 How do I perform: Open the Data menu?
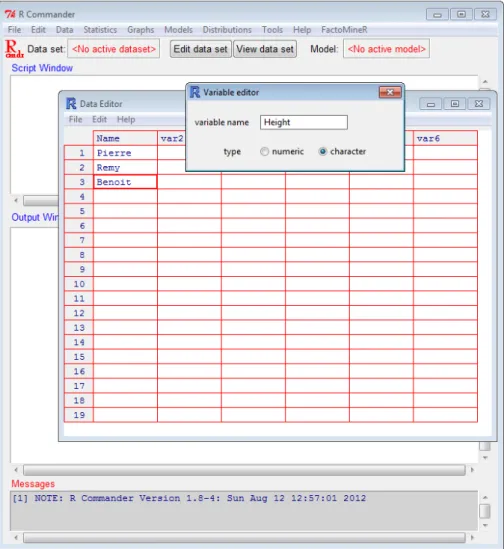64,30
